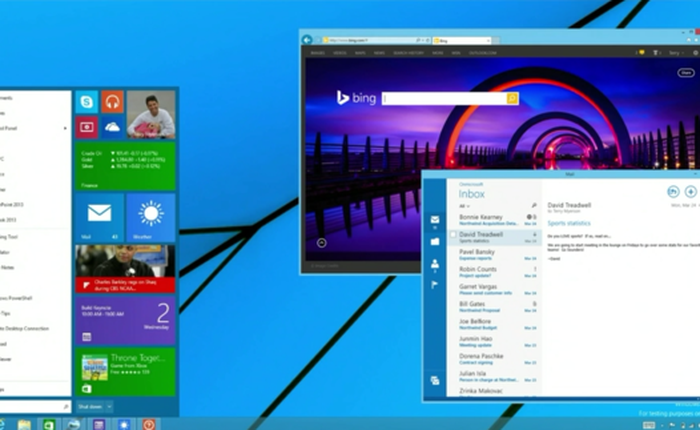Open the red Video tile

(87, 127)
